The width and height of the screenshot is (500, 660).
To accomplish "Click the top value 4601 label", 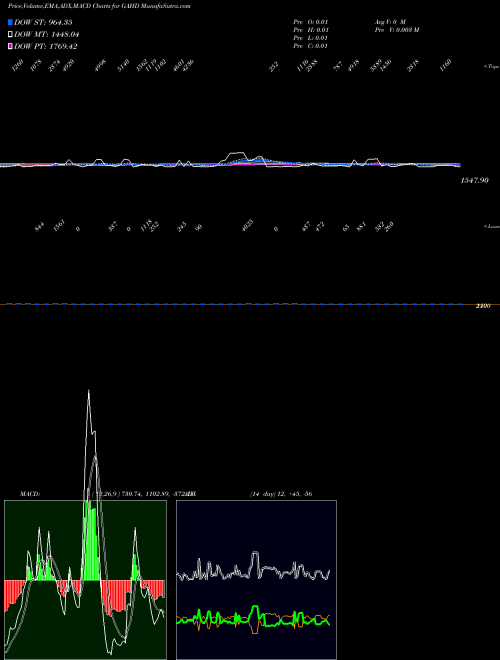I will point(179,66).
